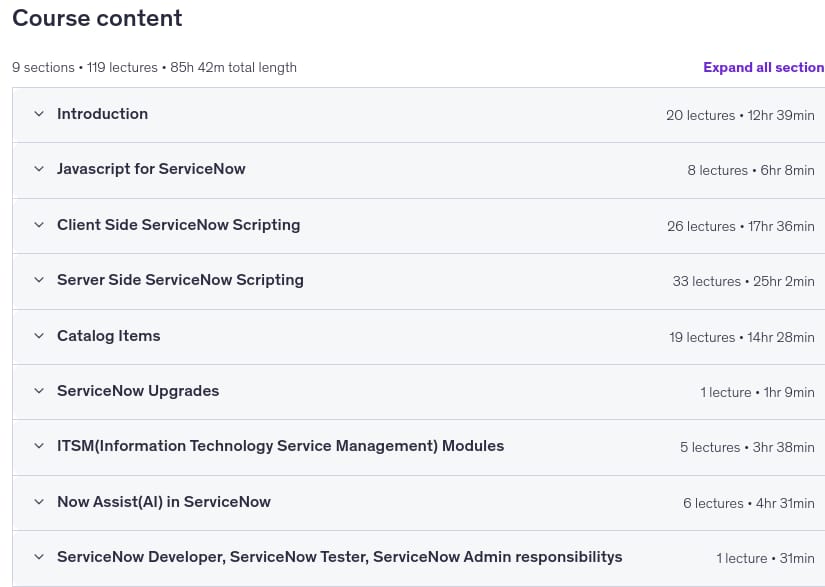825x587 pixels.
Task: Click '1 lecture • 1hr 9min' text
Action: [x=757, y=392]
